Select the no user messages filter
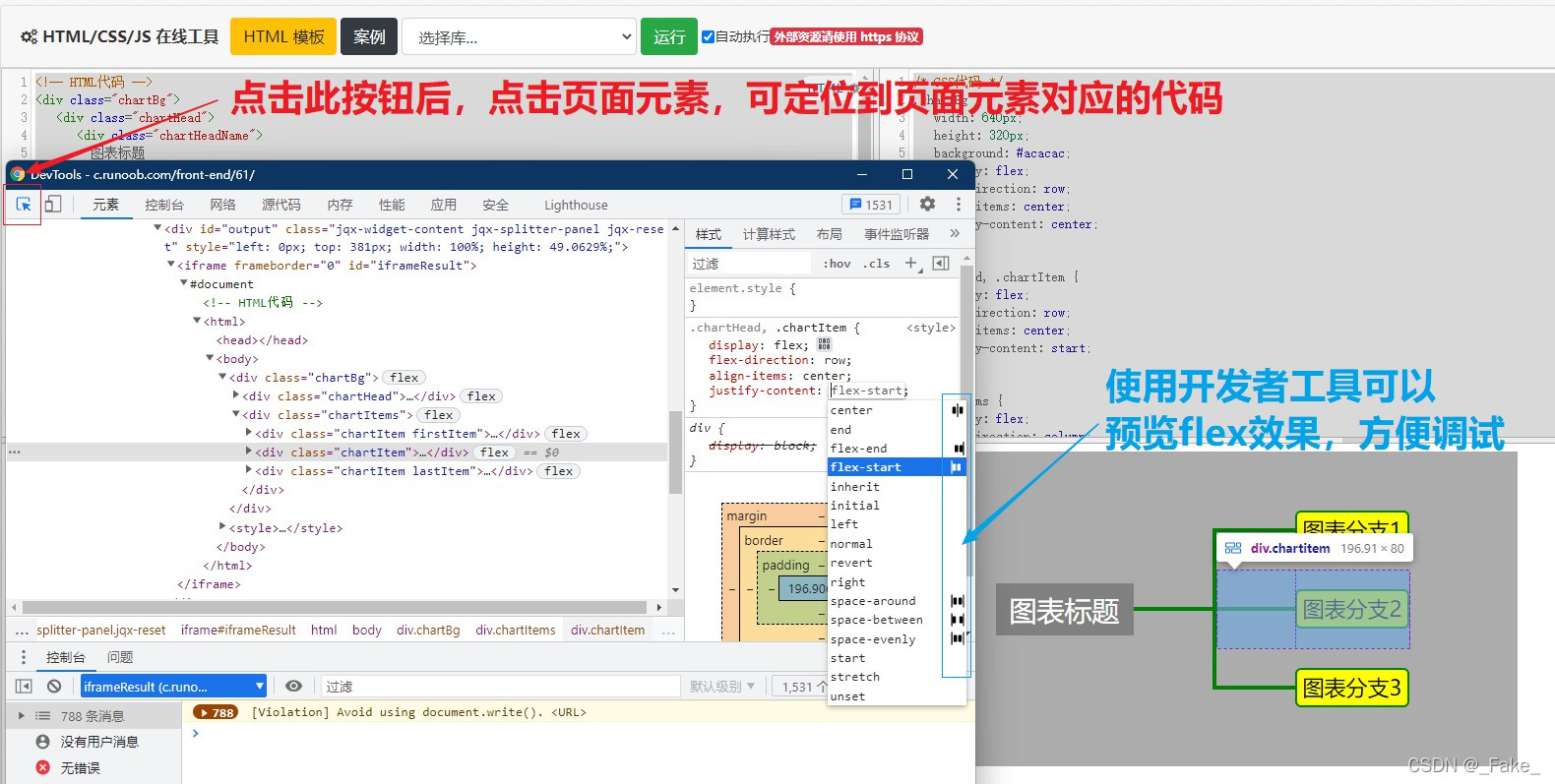 pos(88,742)
